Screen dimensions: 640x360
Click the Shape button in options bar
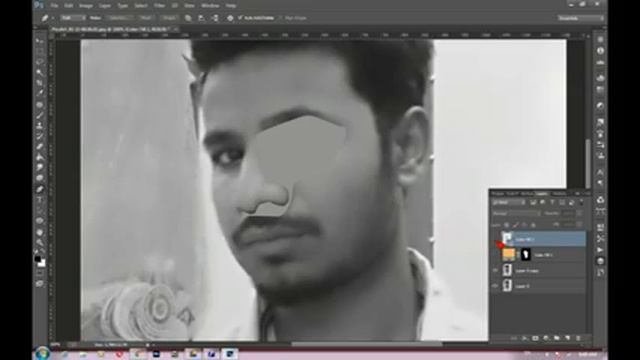click(x=169, y=18)
